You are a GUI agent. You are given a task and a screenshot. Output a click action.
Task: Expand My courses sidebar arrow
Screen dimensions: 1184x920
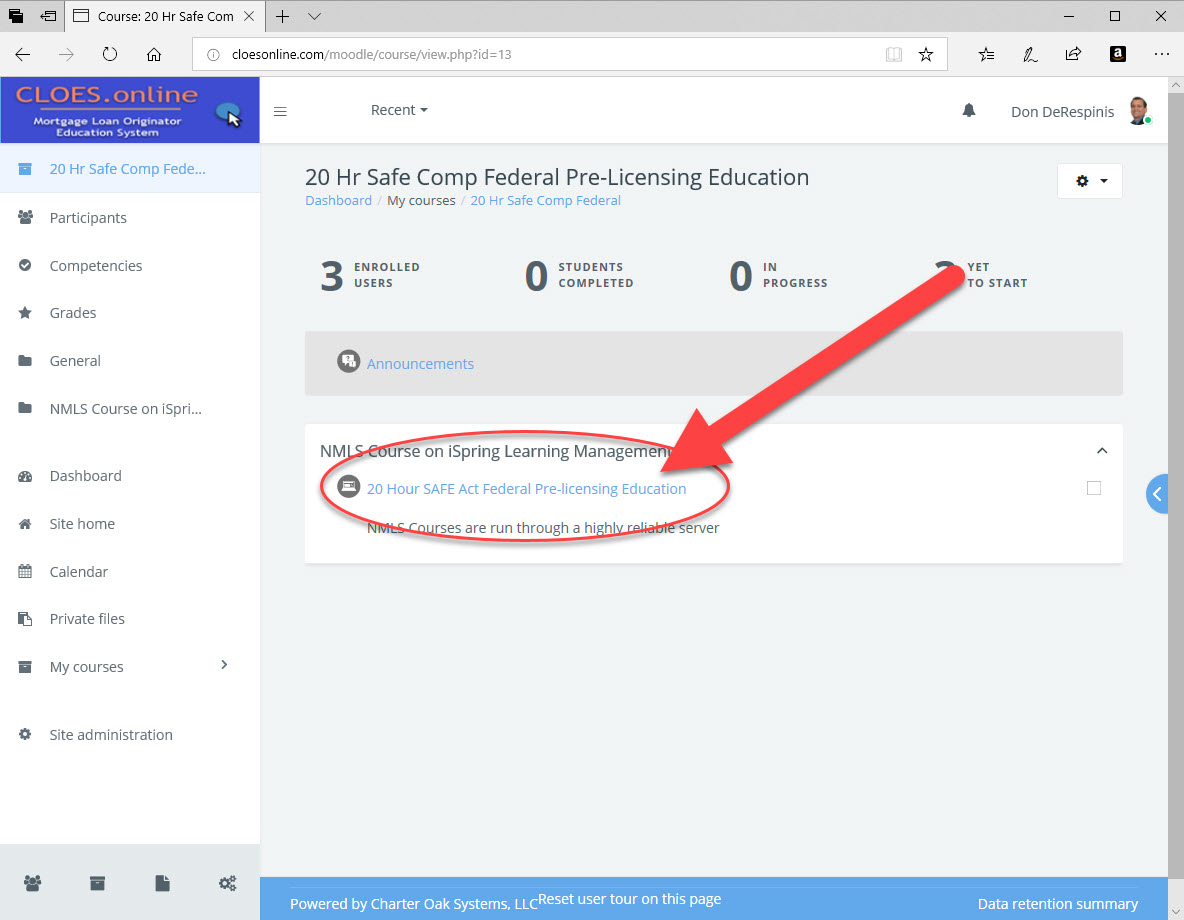point(224,665)
